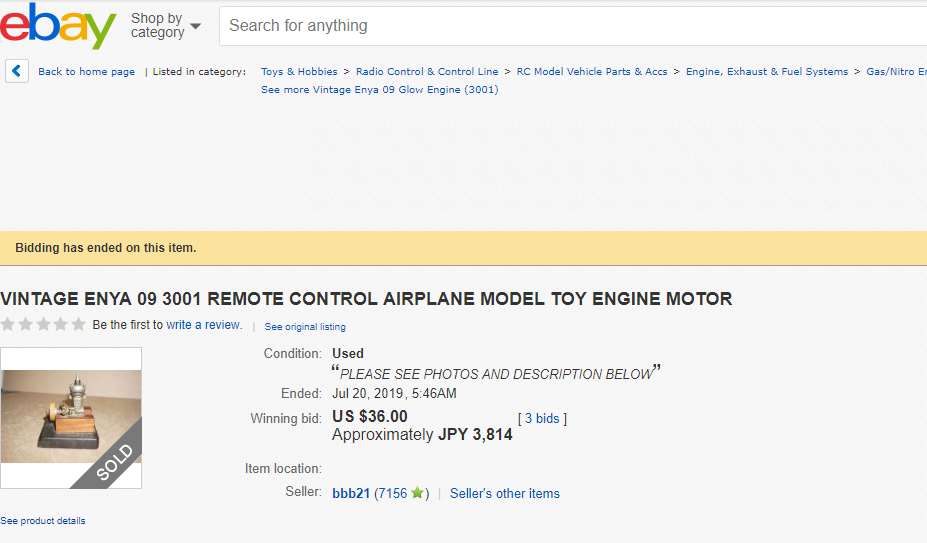The height and width of the screenshot is (543, 927).
Task: Open See more Vintage Enya 09 Glow Engine
Action: point(380,89)
